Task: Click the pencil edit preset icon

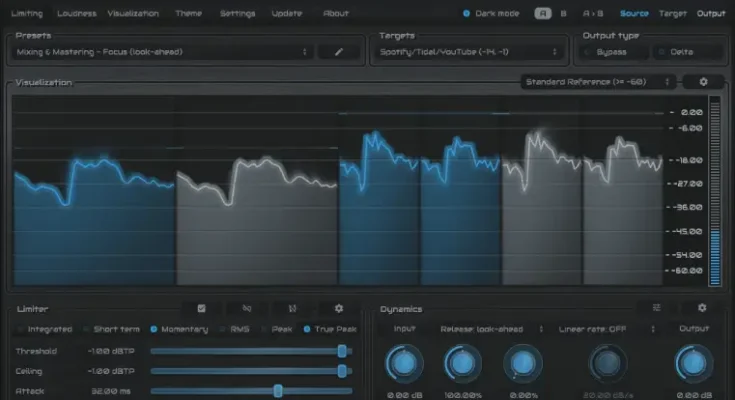Action: tap(339, 52)
